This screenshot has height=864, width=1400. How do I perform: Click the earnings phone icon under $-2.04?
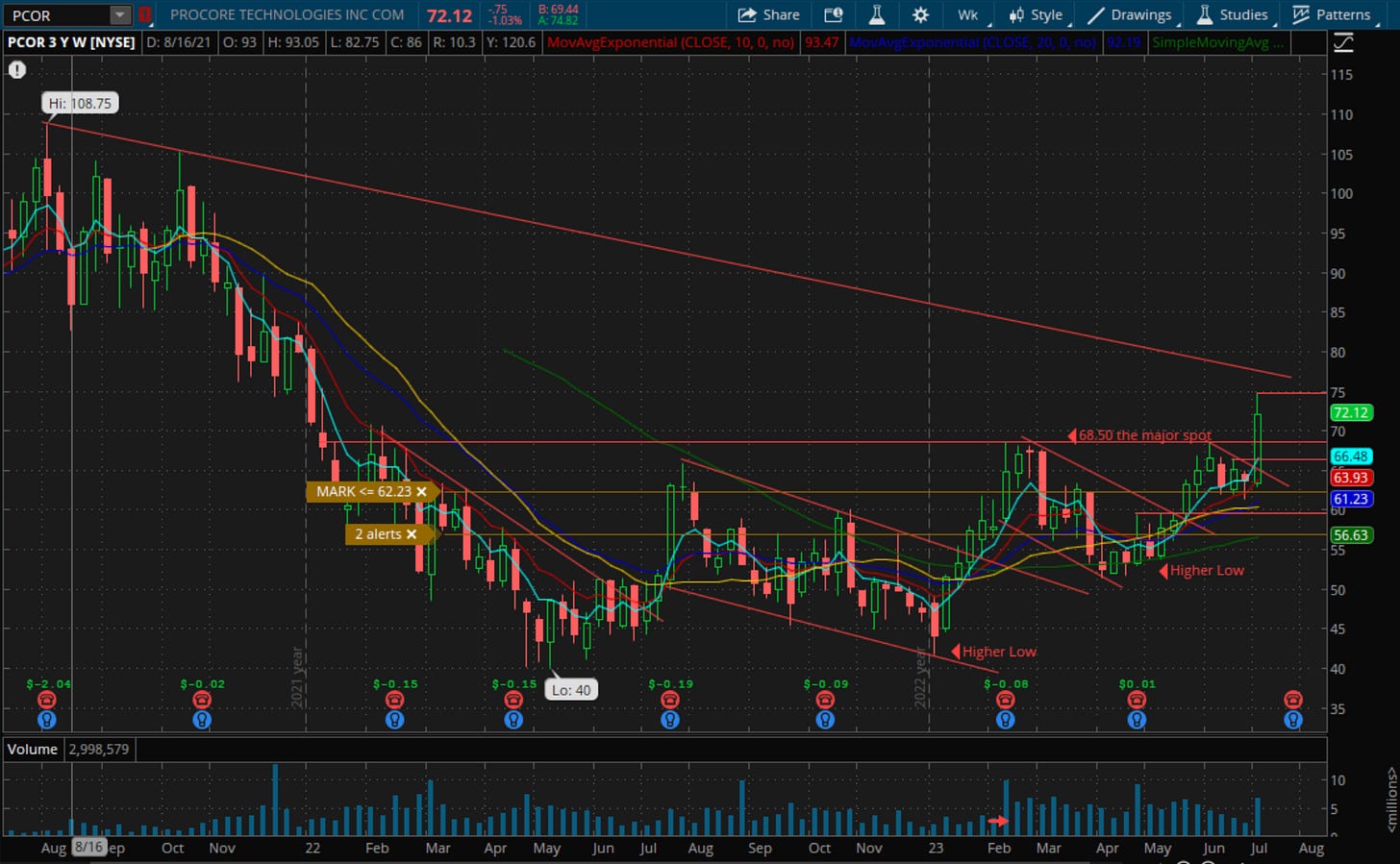pos(46,701)
